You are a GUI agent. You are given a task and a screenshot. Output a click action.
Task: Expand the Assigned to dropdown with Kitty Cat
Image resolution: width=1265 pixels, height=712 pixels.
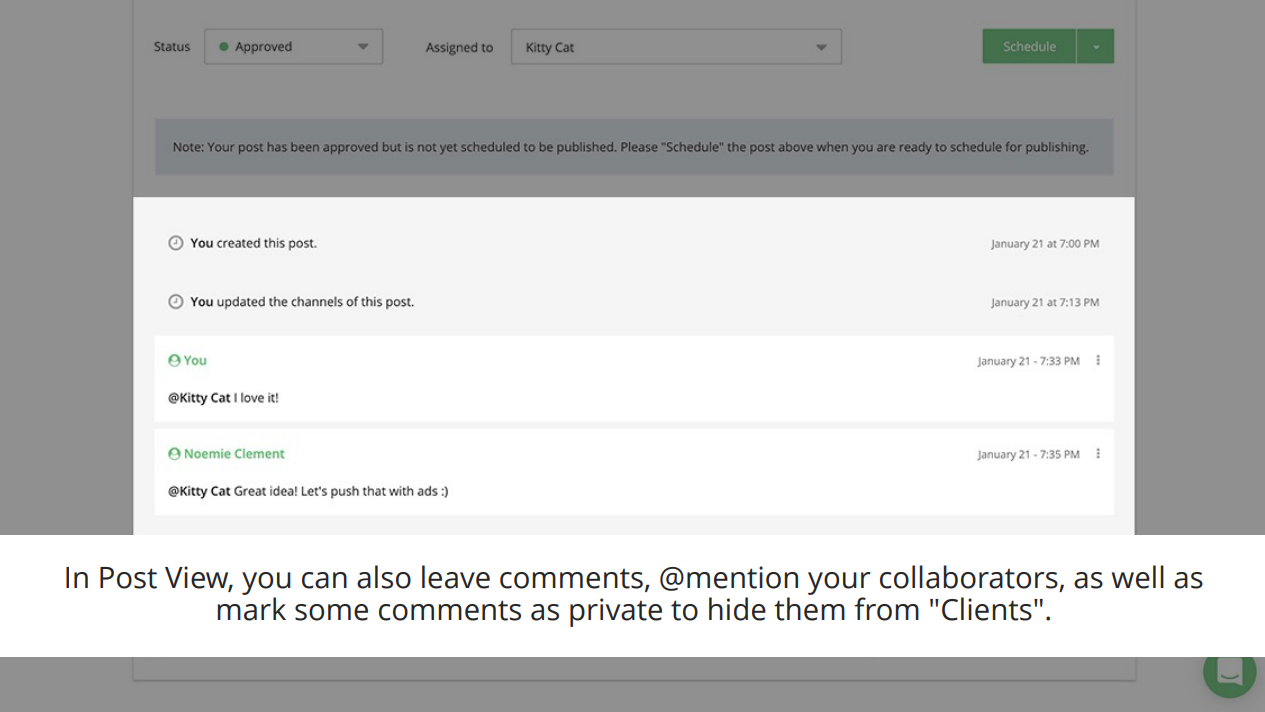tap(821, 47)
